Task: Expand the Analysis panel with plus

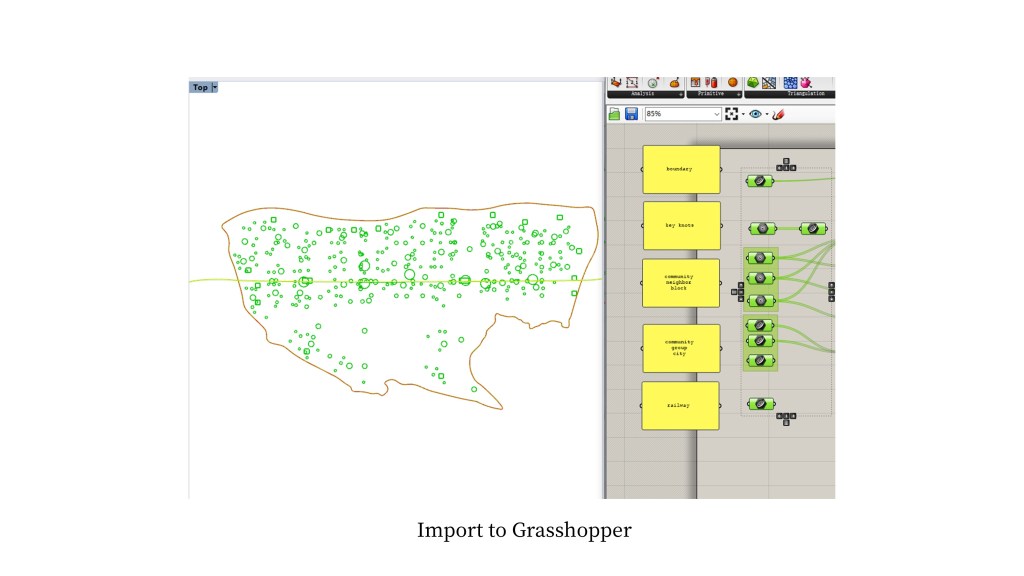Action: click(681, 94)
